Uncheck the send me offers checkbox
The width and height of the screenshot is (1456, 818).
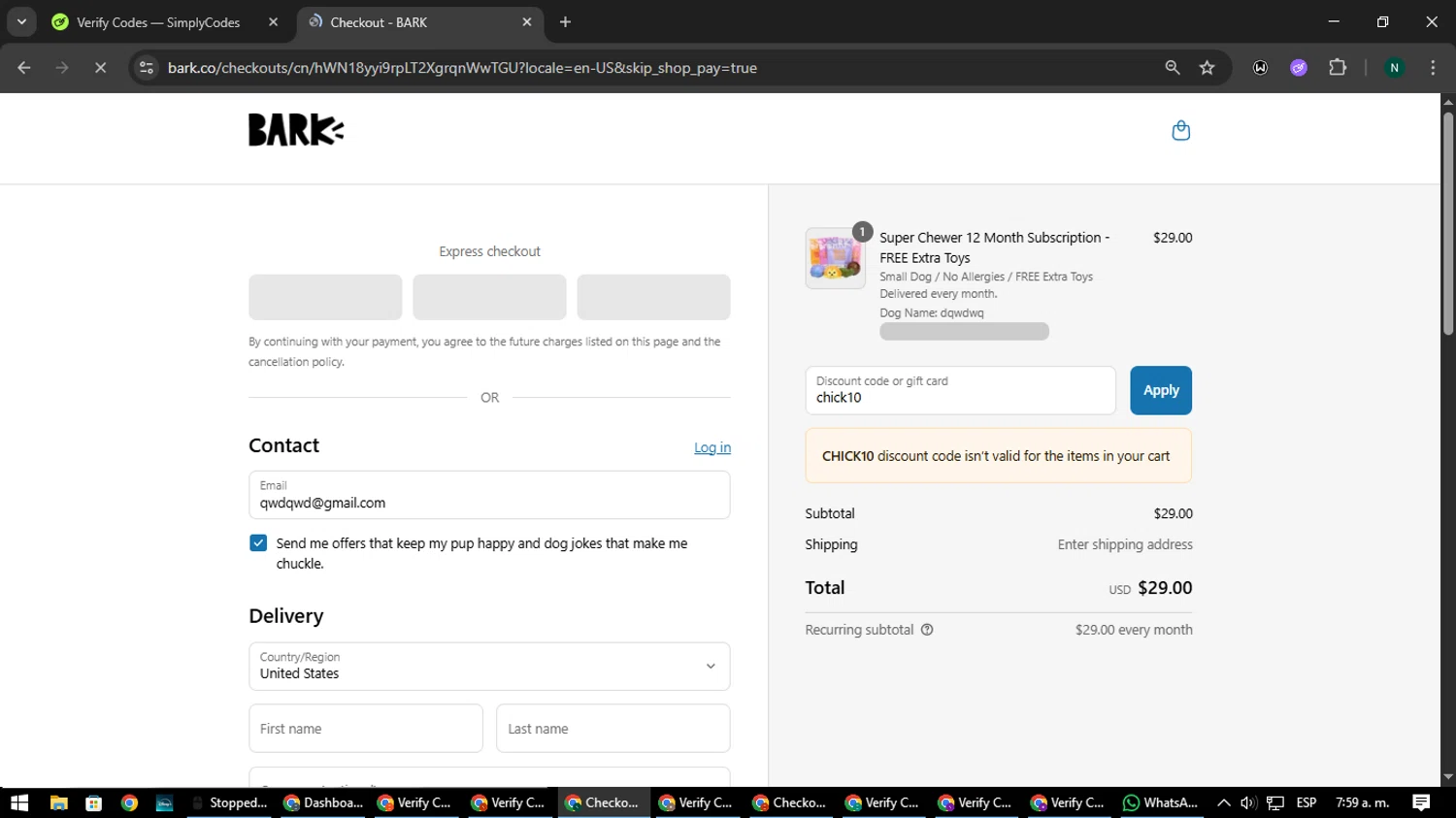point(258,543)
